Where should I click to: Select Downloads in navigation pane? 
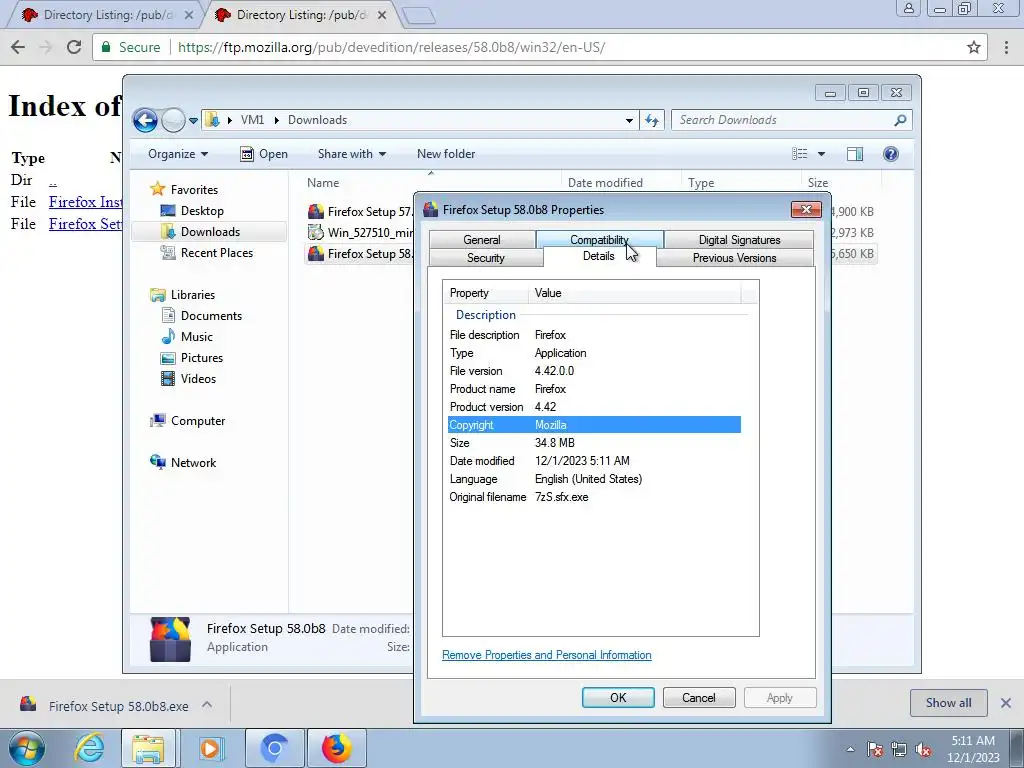[210, 232]
